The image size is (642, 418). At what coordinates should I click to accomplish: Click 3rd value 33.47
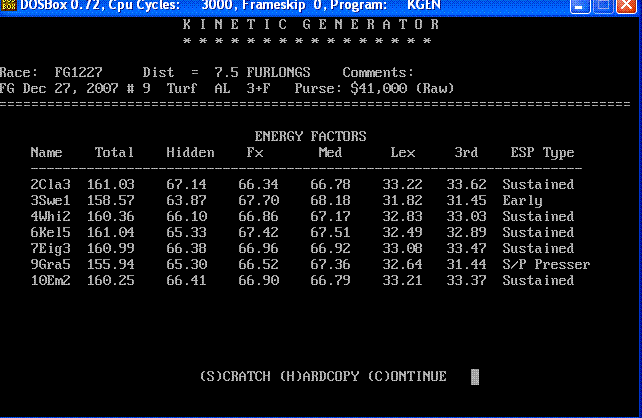466,249
